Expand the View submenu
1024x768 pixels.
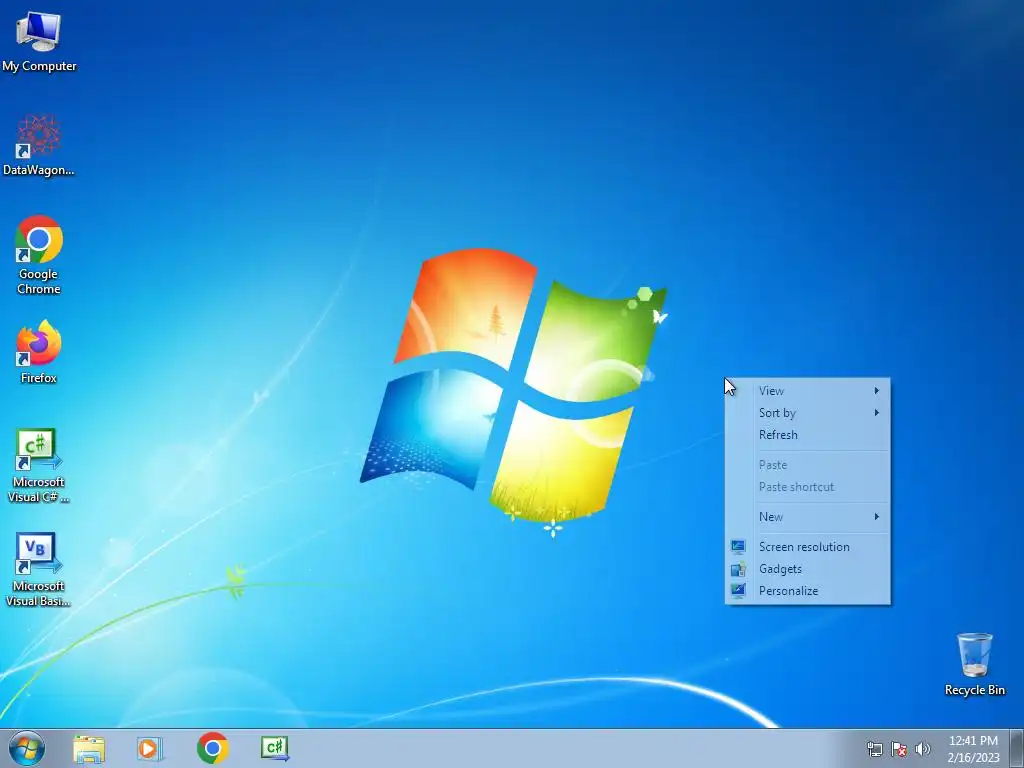point(808,391)
